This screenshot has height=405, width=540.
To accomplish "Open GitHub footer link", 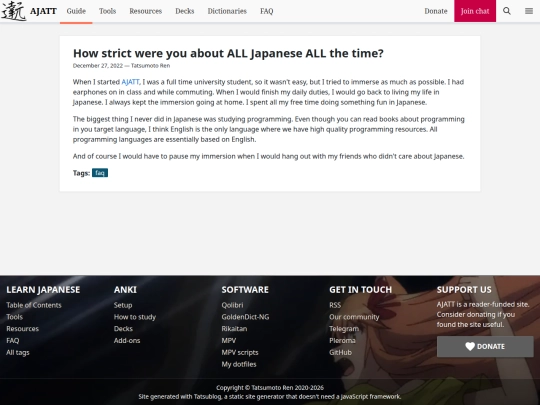I will [340, 352].
